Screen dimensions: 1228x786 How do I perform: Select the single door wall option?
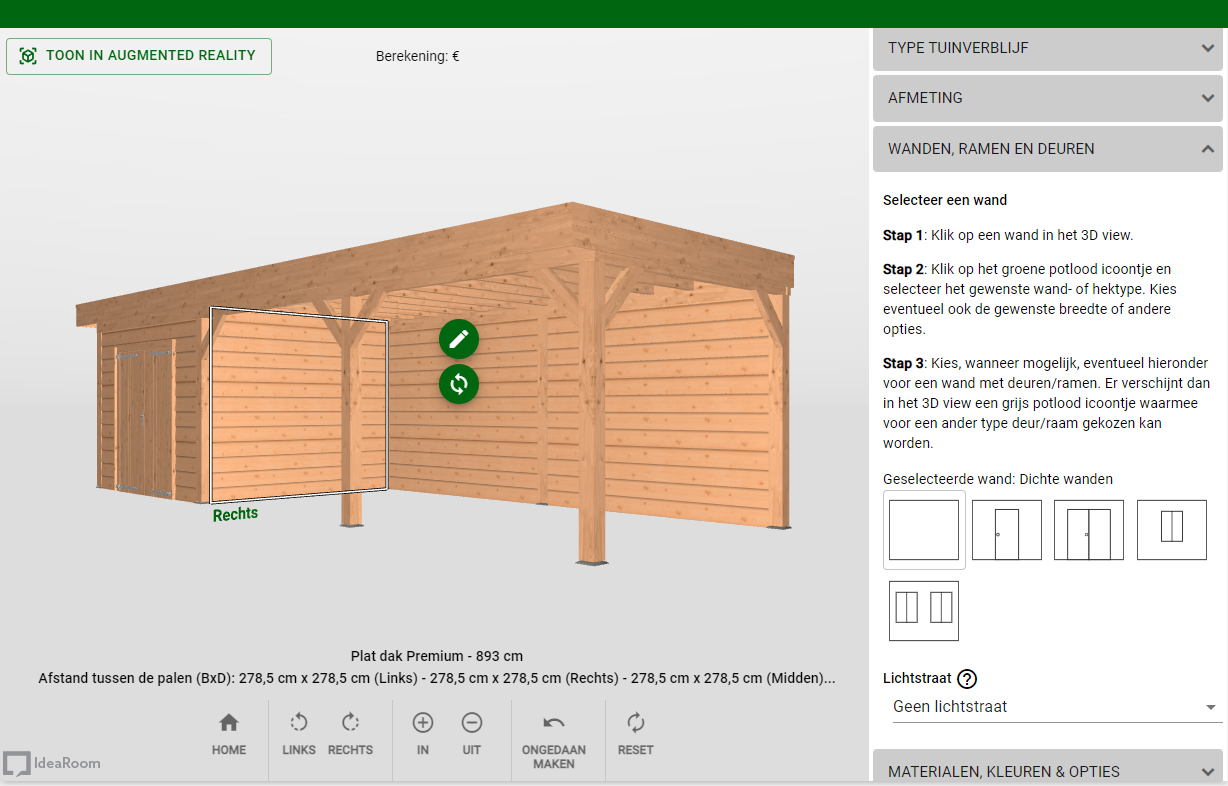coord(1007,530)
